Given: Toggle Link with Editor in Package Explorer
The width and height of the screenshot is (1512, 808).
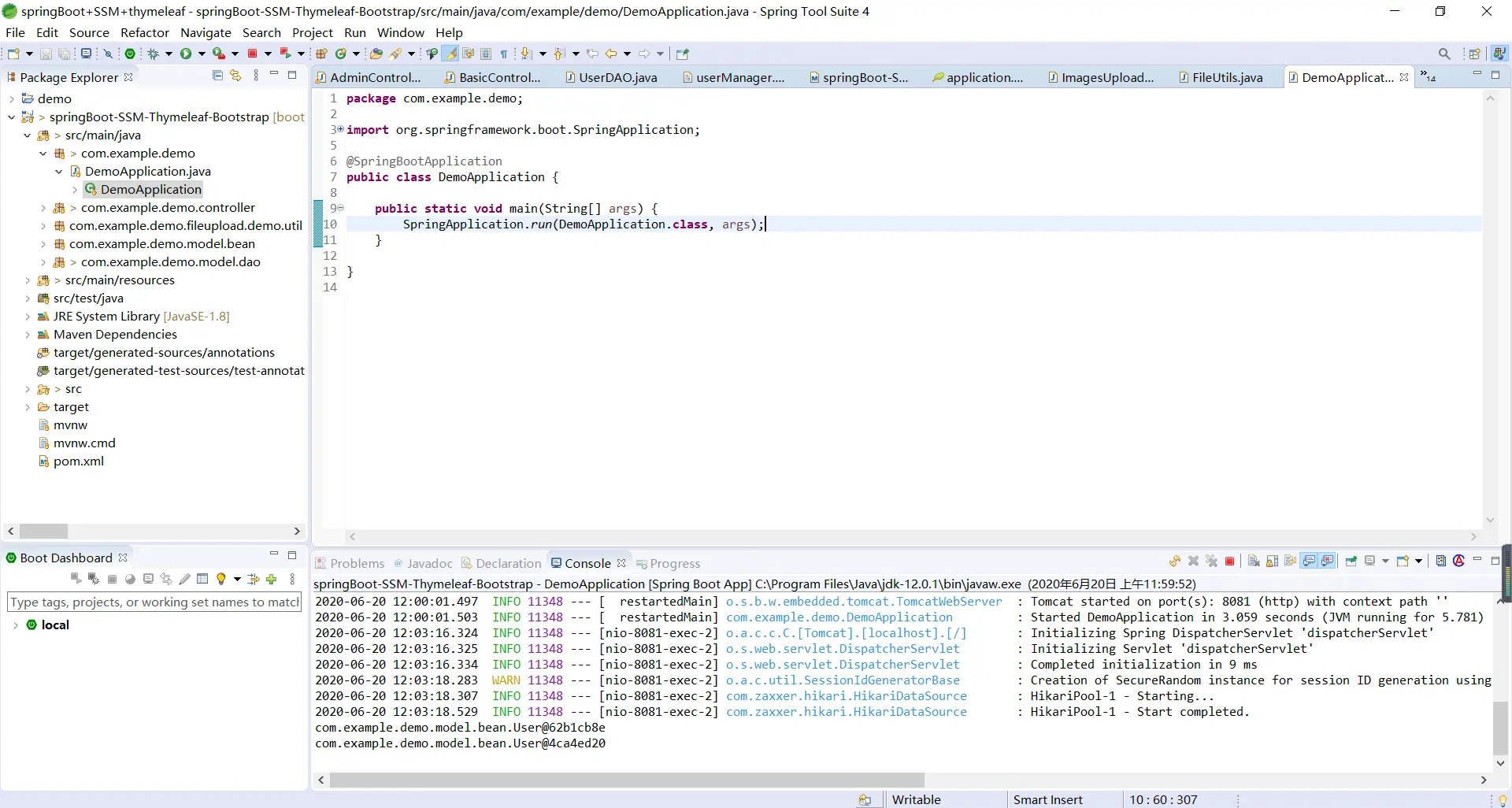Looking at the screenshot, I should click(235, 76).
